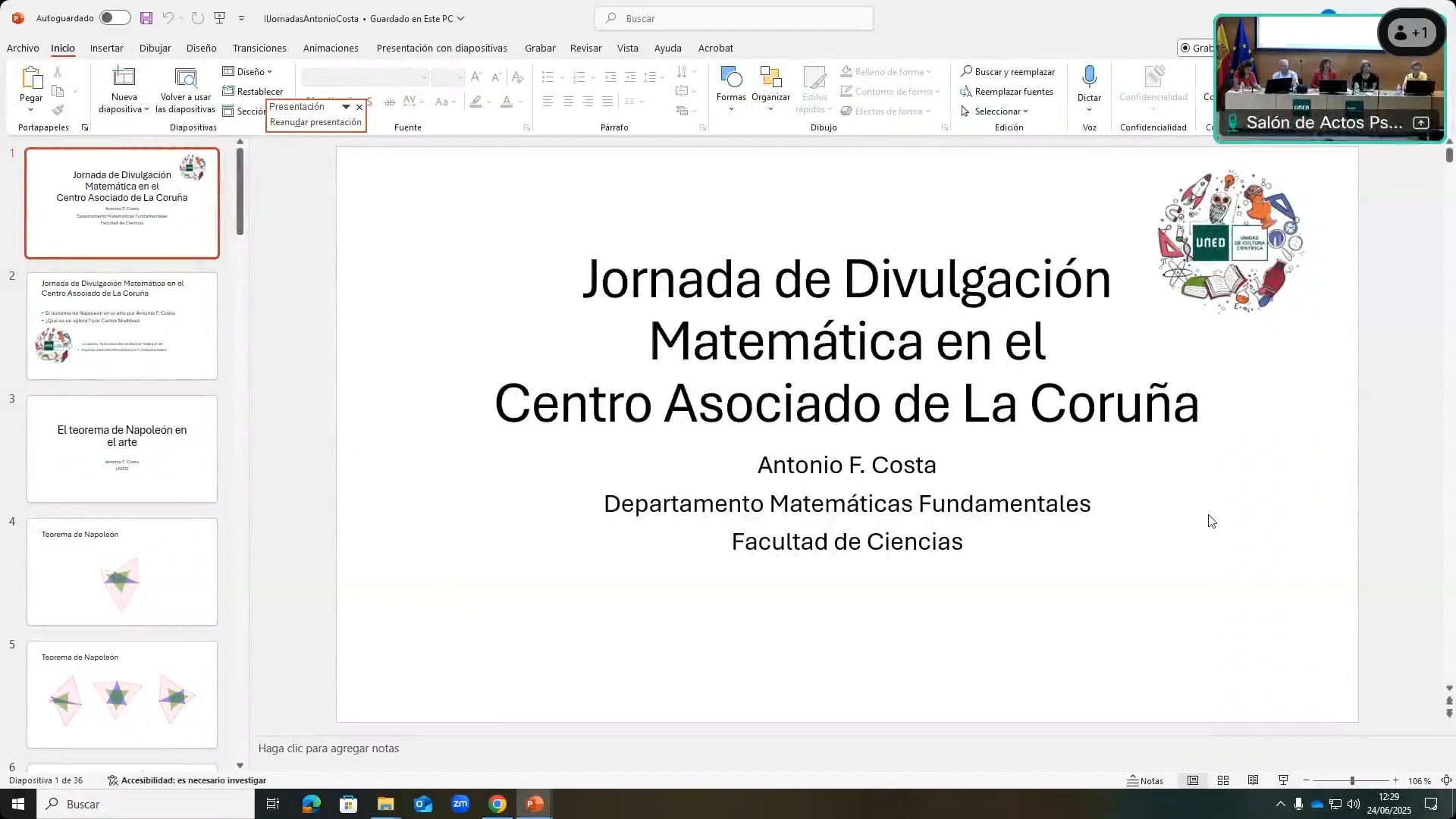Align text center in Párrafo group

tap(567, 101)
